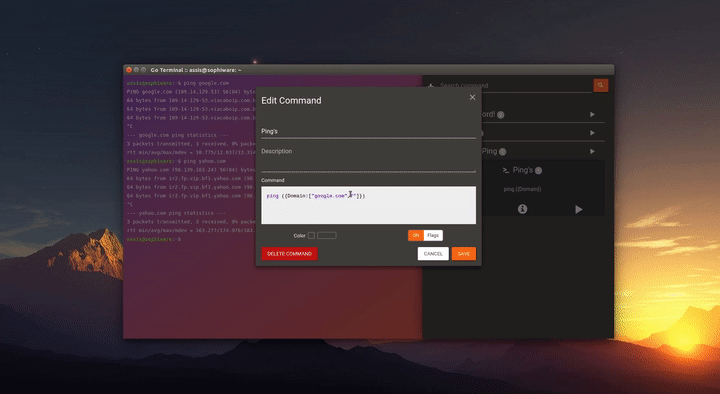Run Ping's command with large play icon

[x=579, y=209]
